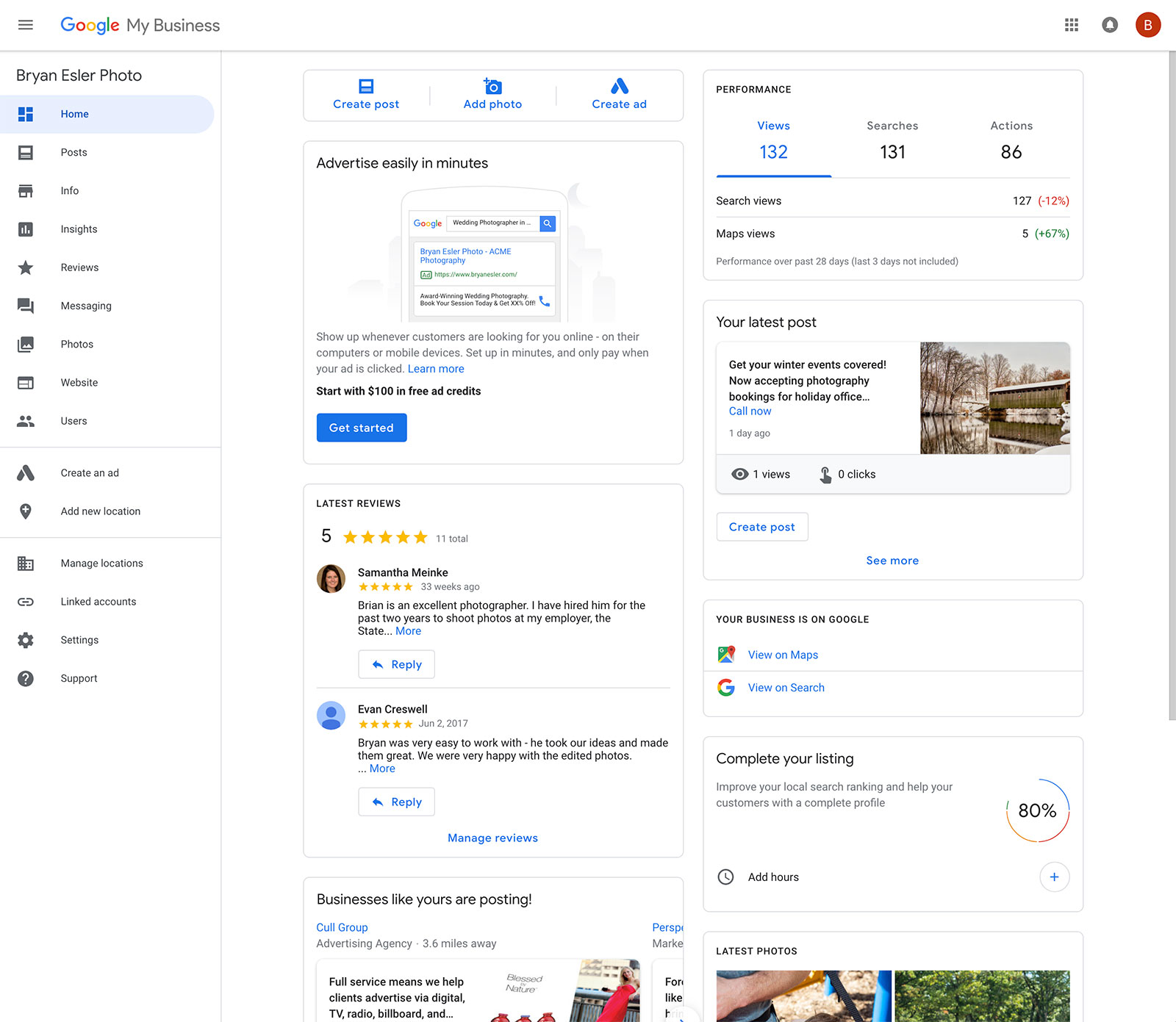The width and height of the screenshot is (1176, 1022).
Task: Reply to Samantha Meinke's review
Action: tap(397, 664)
